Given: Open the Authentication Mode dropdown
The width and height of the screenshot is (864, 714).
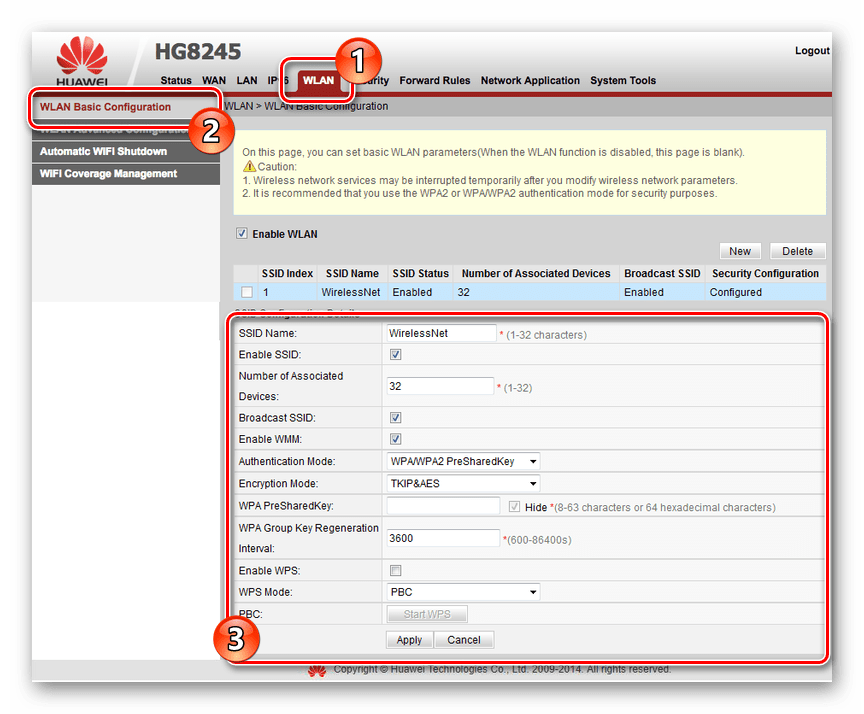Looking at the screenshot, I should (463, 461).
